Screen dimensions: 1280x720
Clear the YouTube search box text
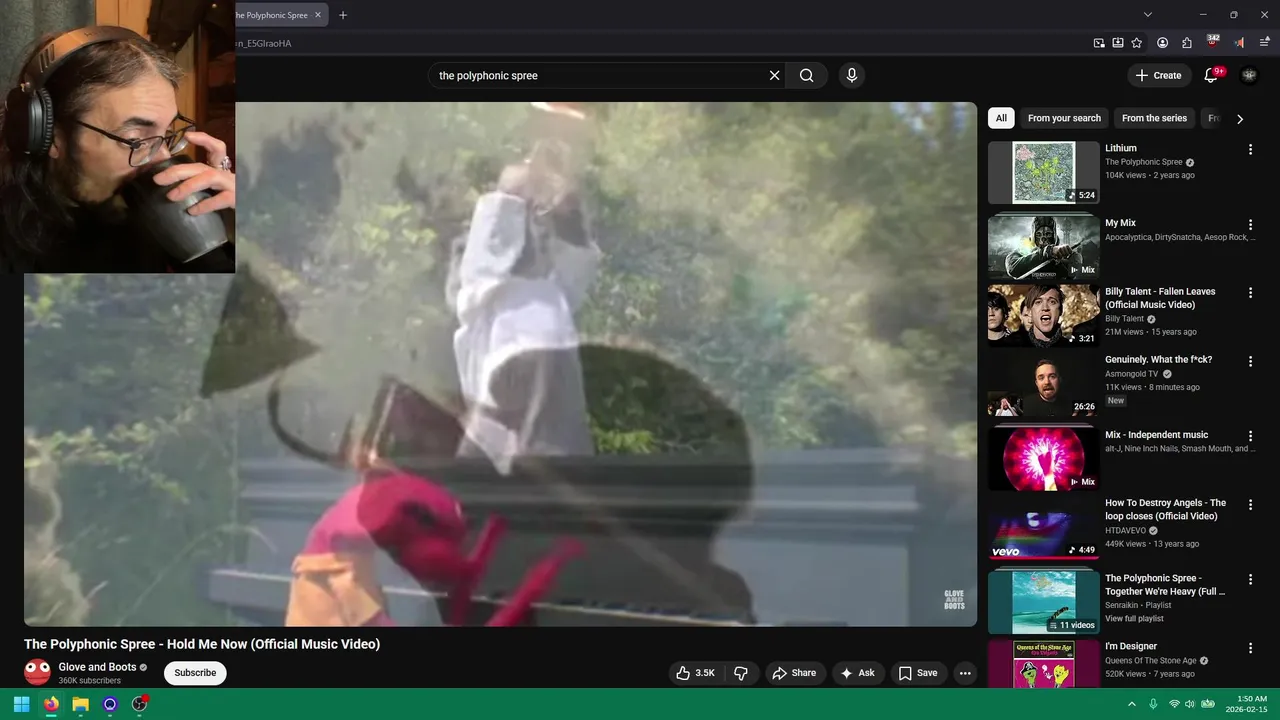(774, 75)
